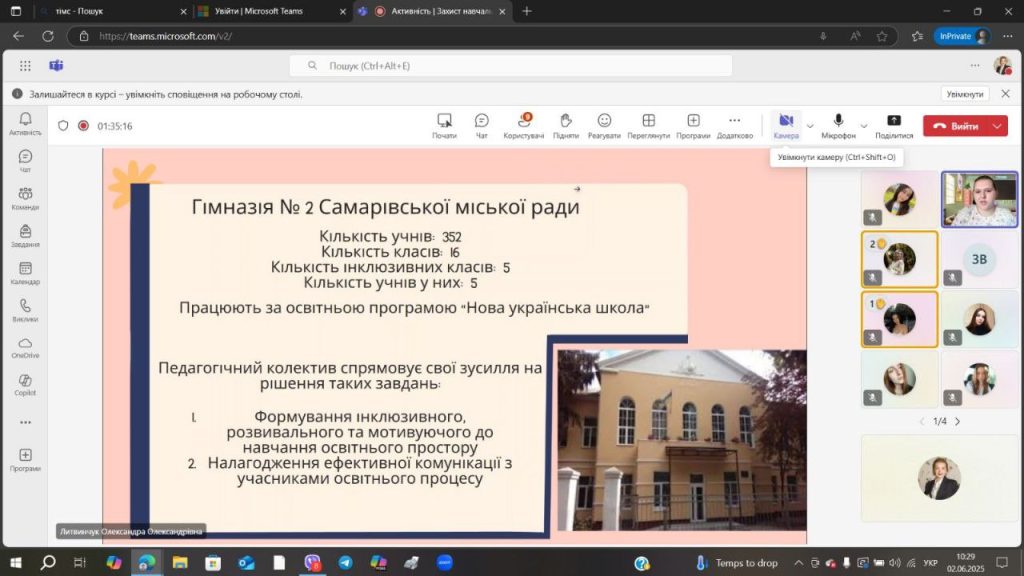
Task: Open More options (Додатково) in the toolbar
Action: click(x=735, y=125)
